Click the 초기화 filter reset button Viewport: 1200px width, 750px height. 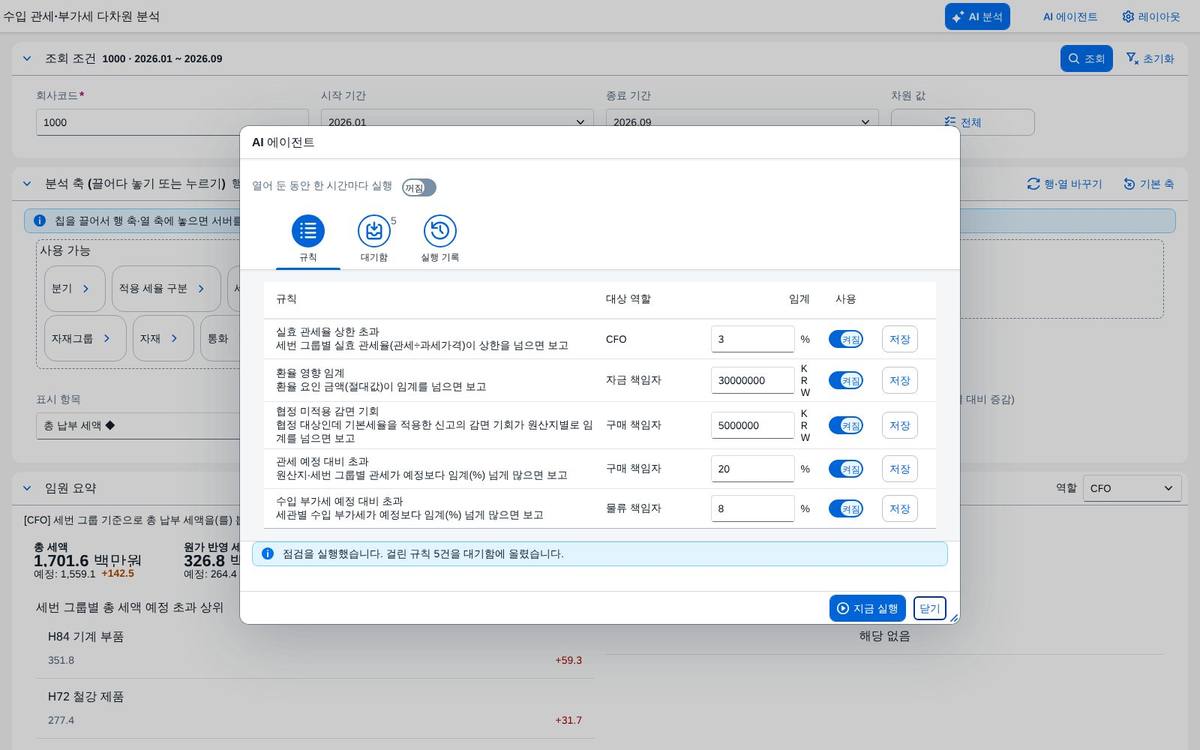pyautogui.click(x=1149, y=59)
